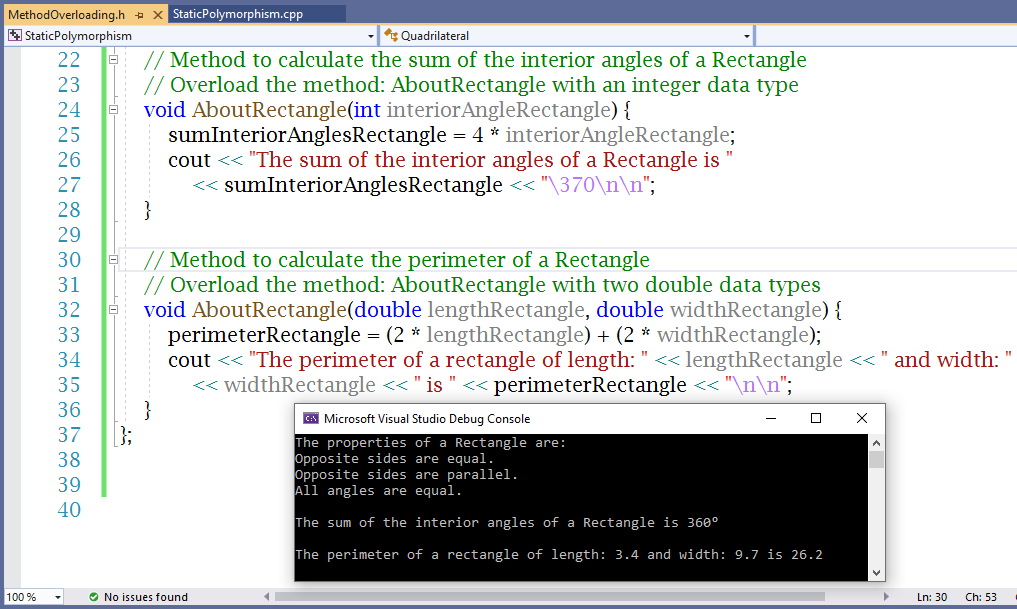Click the Quadrilateral class icon in navigation bar
1017x609 pixels.
pos(391,36)
